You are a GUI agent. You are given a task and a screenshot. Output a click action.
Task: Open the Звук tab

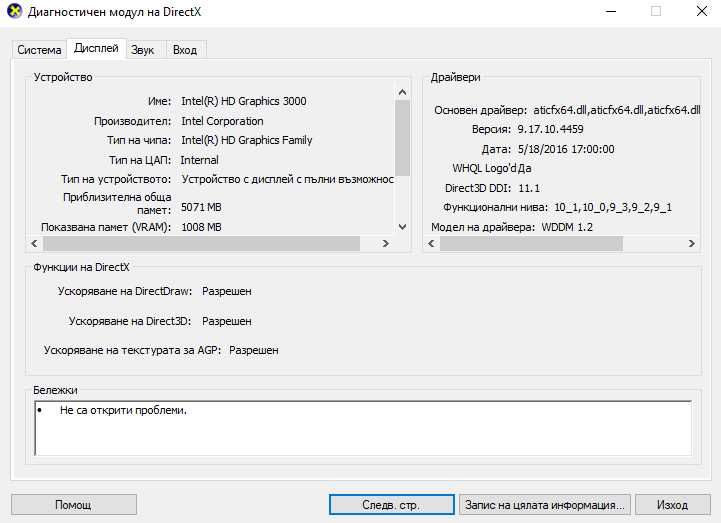coord(143,50)
